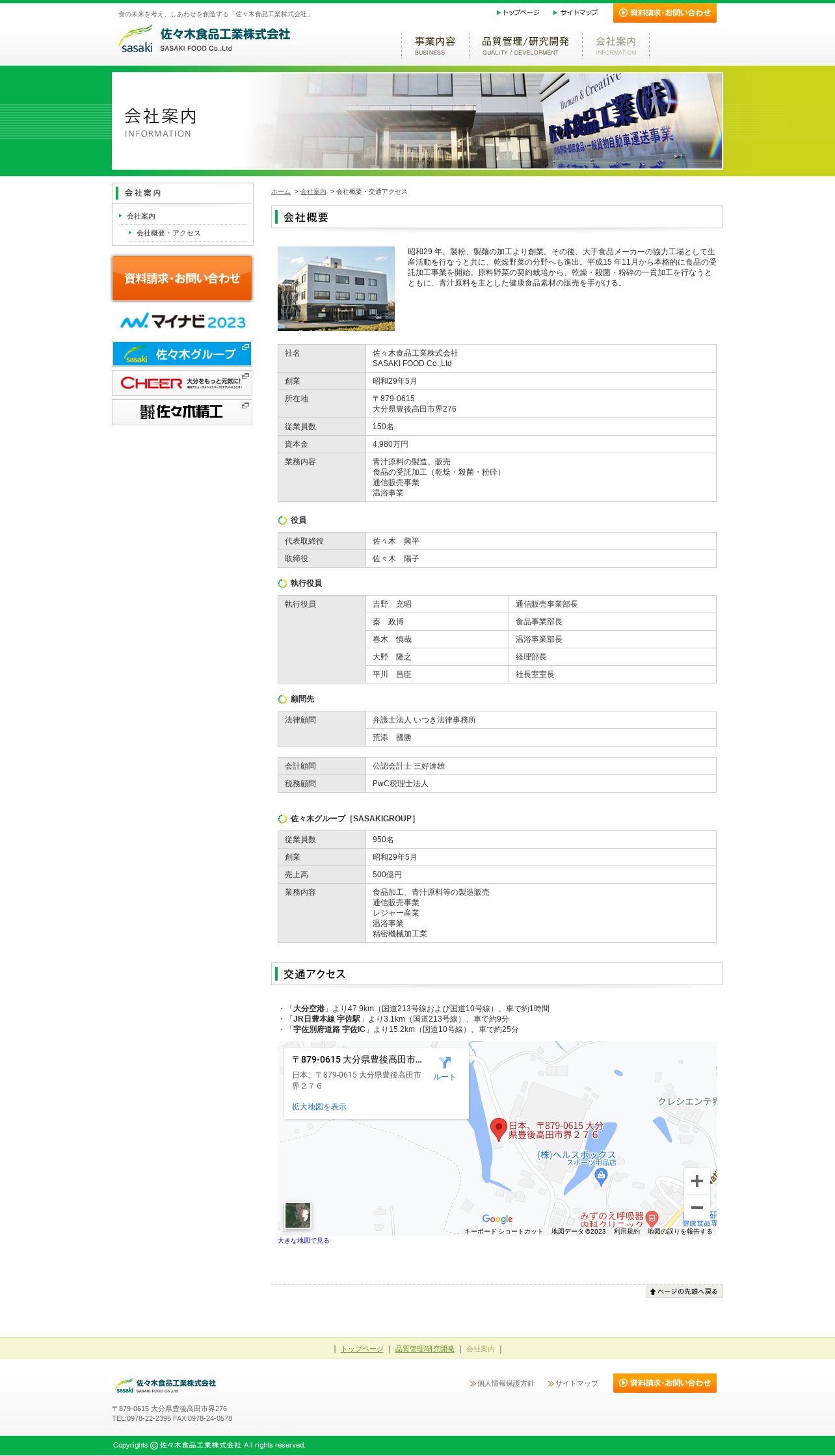Viewport: 835px width, 1456px height.
Task: Click the ルート directions icon on map
Action: [x=445, y=1068]
